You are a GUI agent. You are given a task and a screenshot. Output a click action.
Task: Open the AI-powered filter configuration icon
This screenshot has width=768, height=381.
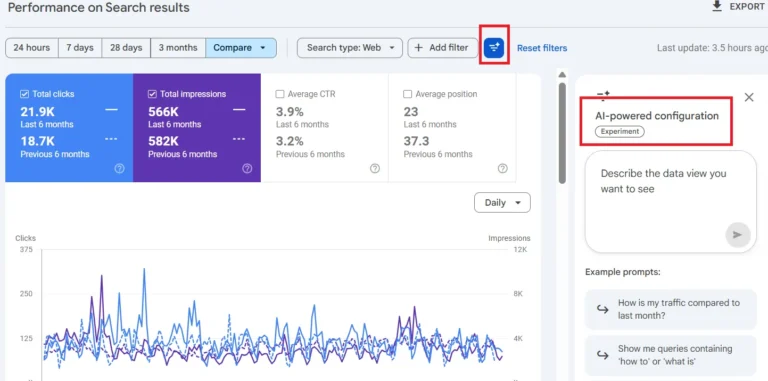[x=494, y=48]
